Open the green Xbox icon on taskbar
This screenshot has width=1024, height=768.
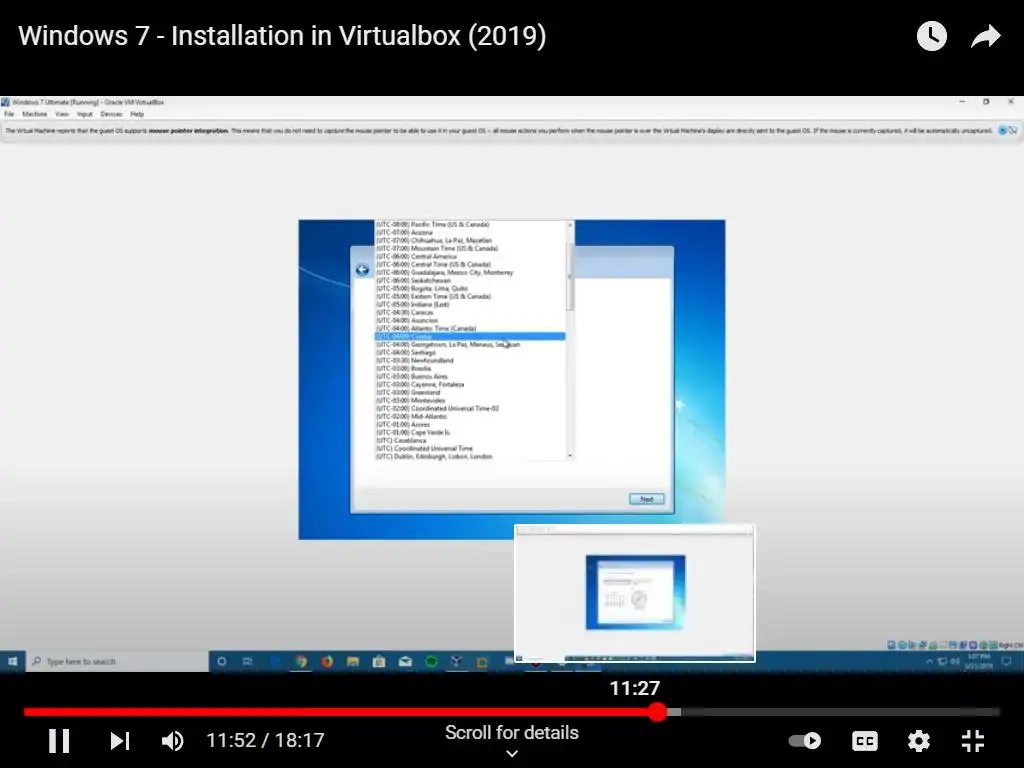coord(431,662)
